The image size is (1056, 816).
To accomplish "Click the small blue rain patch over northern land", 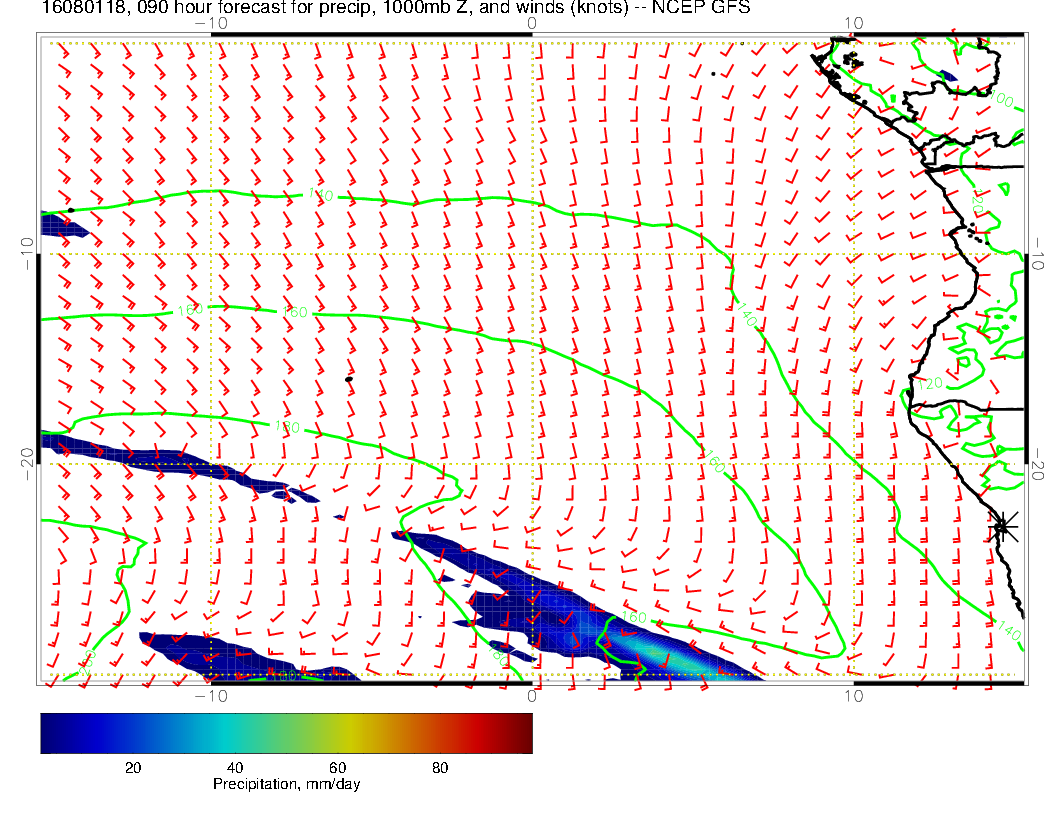I will coord(948,77).
